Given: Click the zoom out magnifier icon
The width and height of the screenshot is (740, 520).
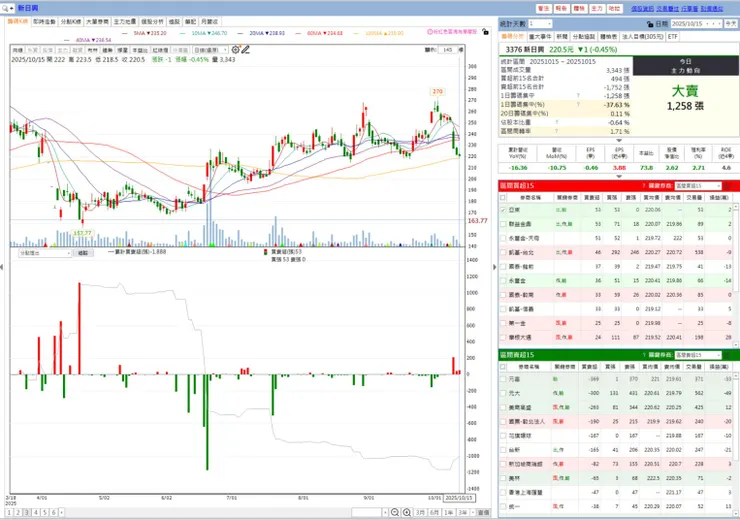Looking at the screenshot, I should coord(395,512).
